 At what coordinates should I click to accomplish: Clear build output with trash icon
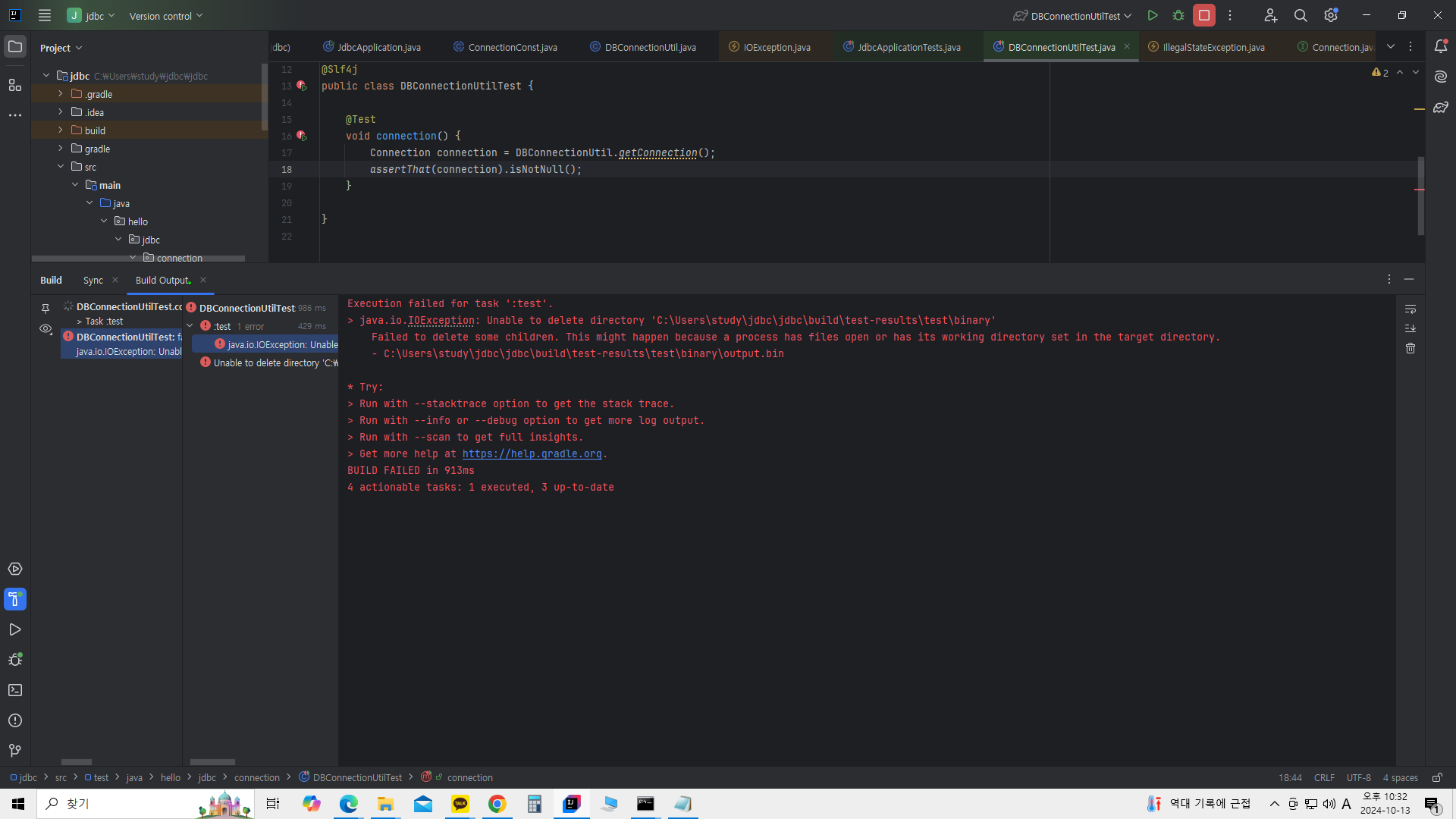tap(1410, 348)
